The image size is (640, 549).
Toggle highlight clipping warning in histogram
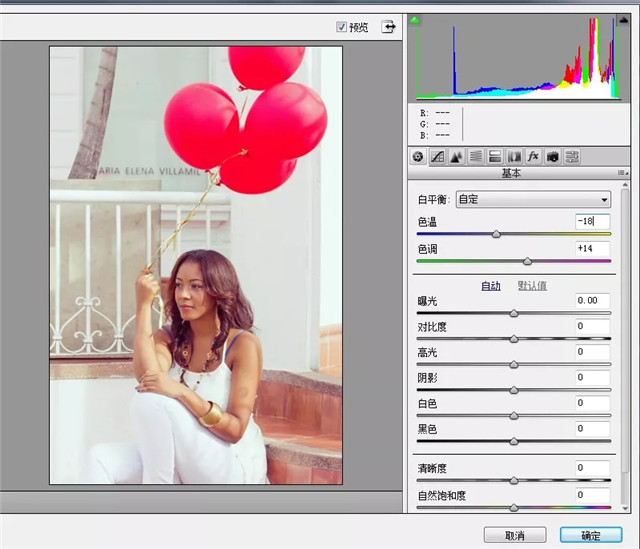[x=625, y=20]
